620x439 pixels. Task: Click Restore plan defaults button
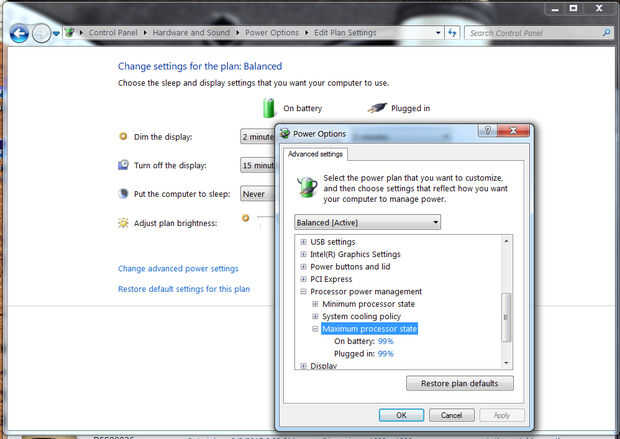tap(459, 383)
